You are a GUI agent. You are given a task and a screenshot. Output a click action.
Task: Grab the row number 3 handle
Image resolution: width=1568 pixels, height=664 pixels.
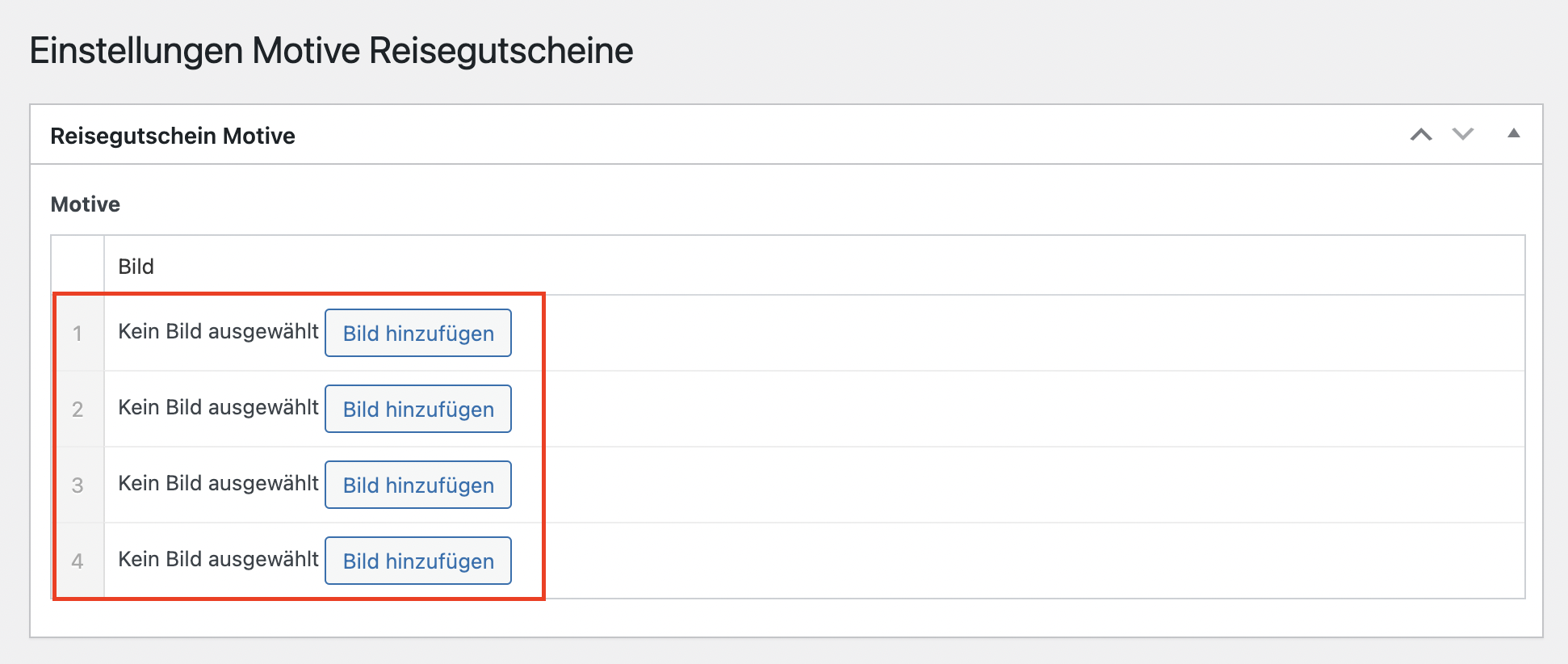click(78, 485)
